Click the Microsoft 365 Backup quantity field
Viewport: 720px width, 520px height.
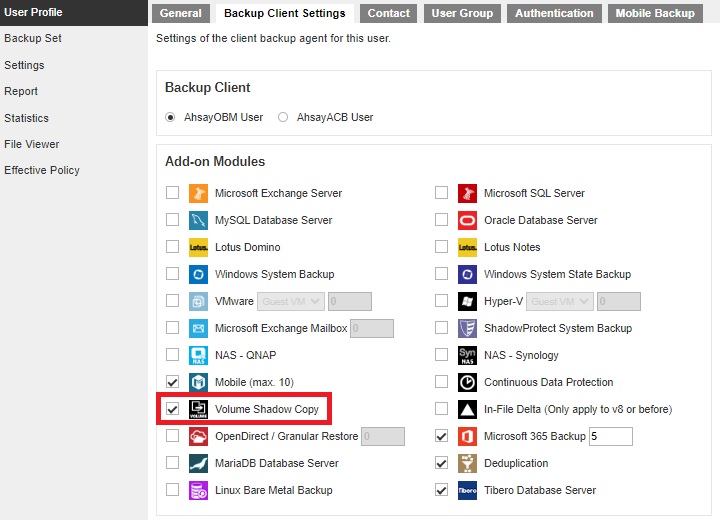610,436
